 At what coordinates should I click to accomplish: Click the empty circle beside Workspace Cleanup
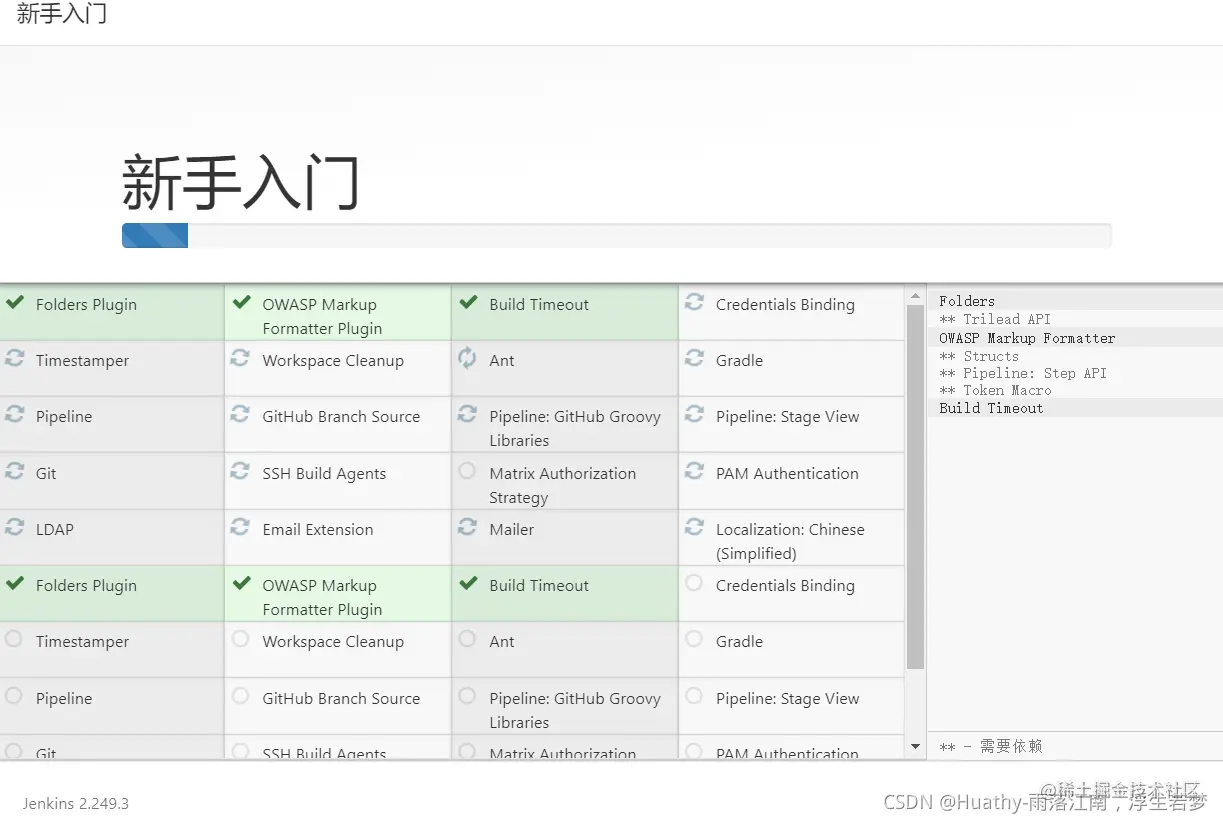coord(240,638)
